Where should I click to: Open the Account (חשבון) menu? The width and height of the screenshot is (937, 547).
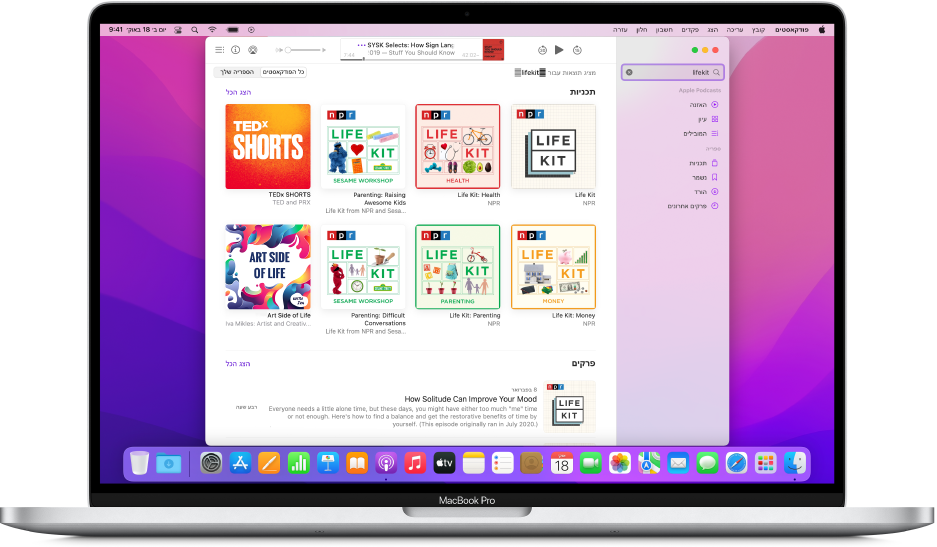click(x=664, y=29)
